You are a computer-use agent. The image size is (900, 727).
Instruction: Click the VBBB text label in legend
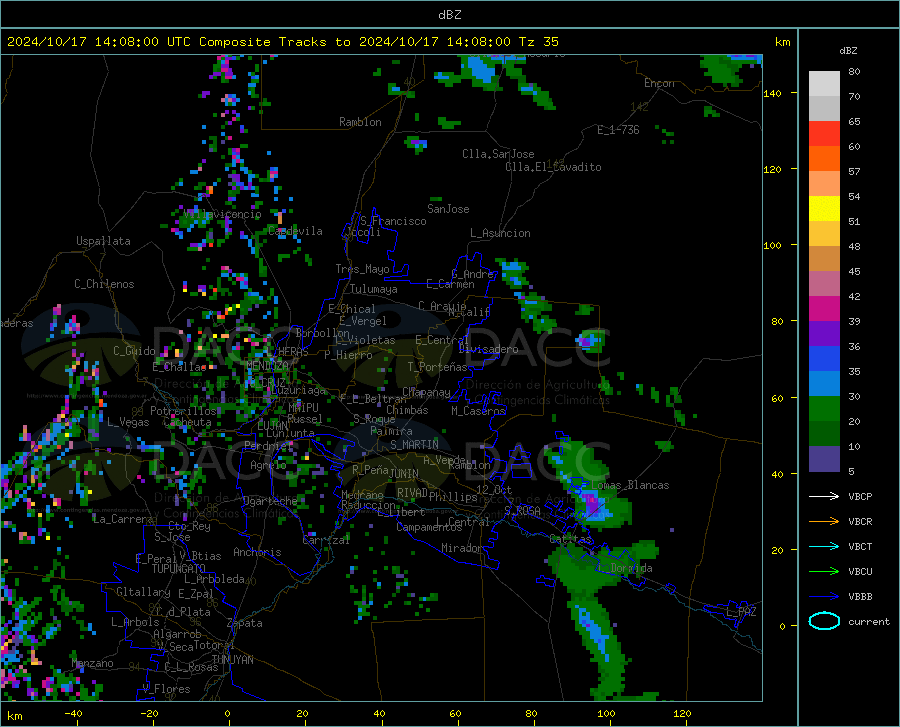click(x=860, y=596)
